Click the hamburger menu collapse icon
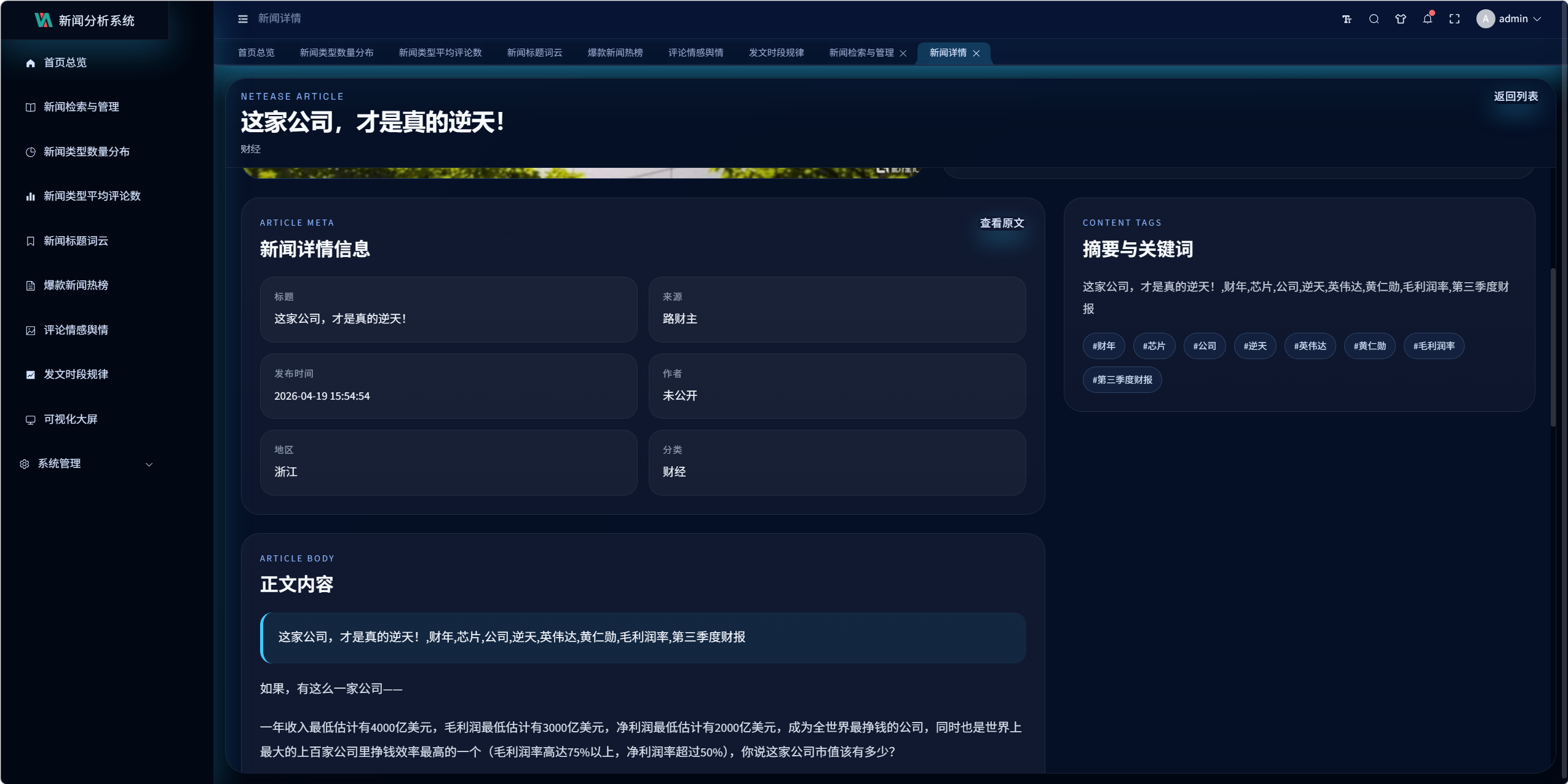Screen dimensions: 1568x784 [x=243, y=19]
